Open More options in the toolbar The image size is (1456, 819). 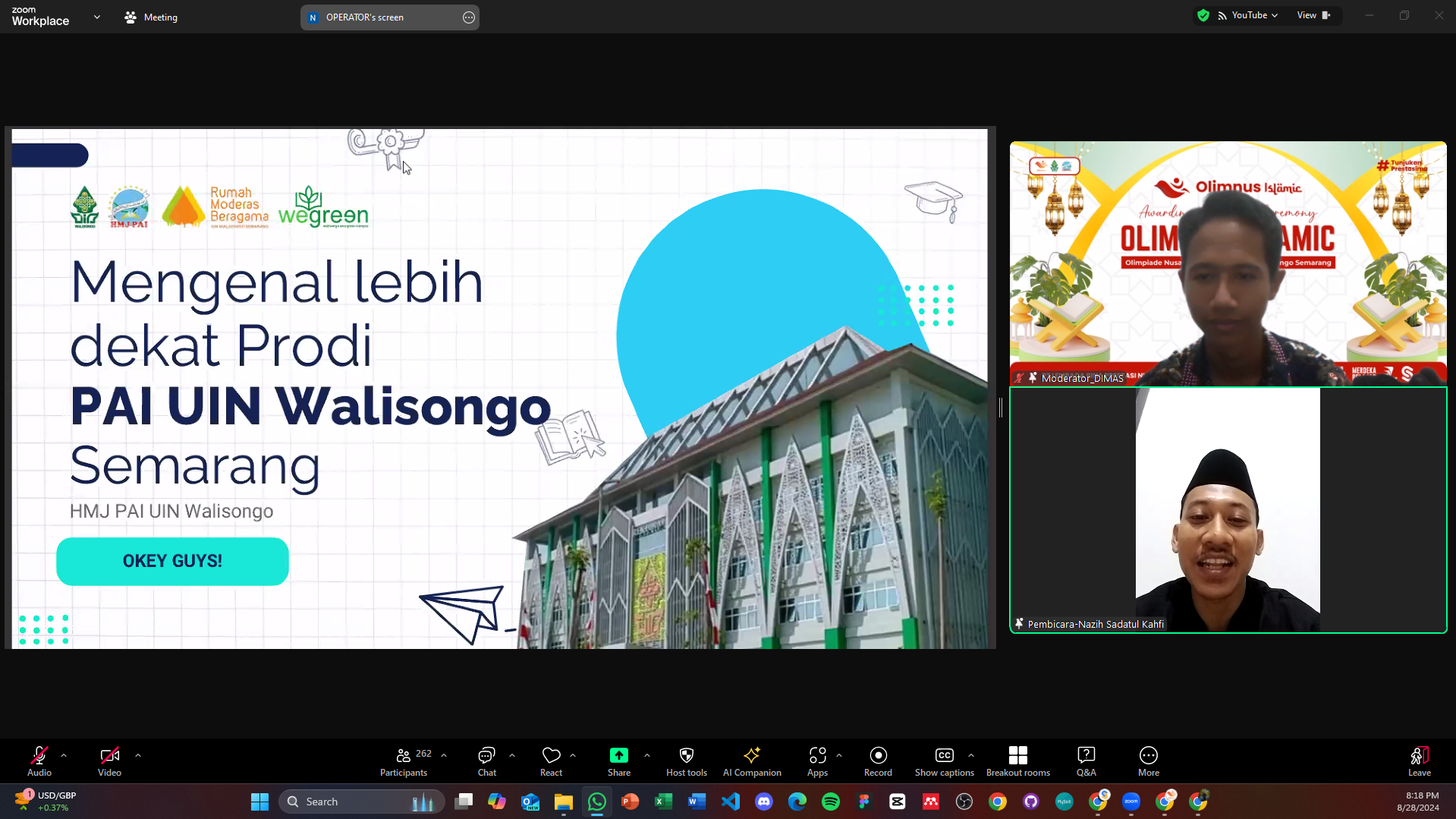[x=1148, y=761]
